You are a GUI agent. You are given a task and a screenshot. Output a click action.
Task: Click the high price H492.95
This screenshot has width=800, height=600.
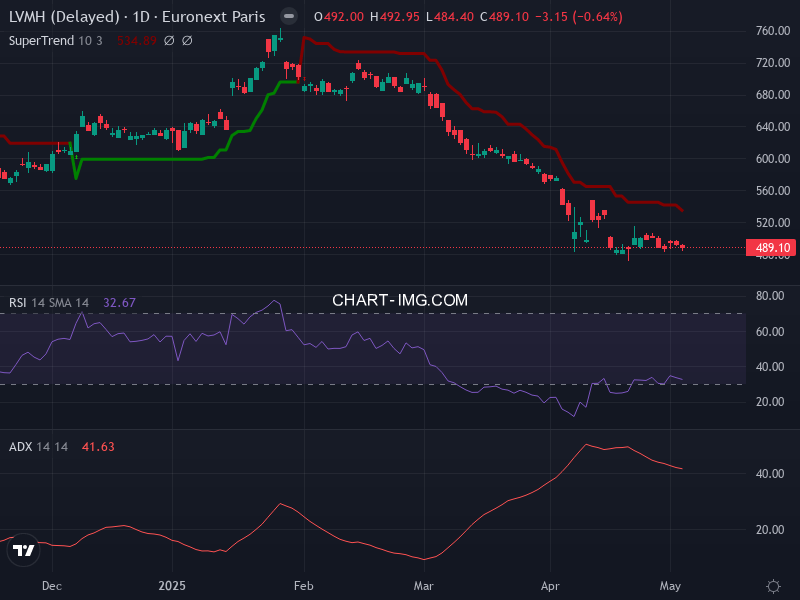pyautogui.click(x=395, y=17)
